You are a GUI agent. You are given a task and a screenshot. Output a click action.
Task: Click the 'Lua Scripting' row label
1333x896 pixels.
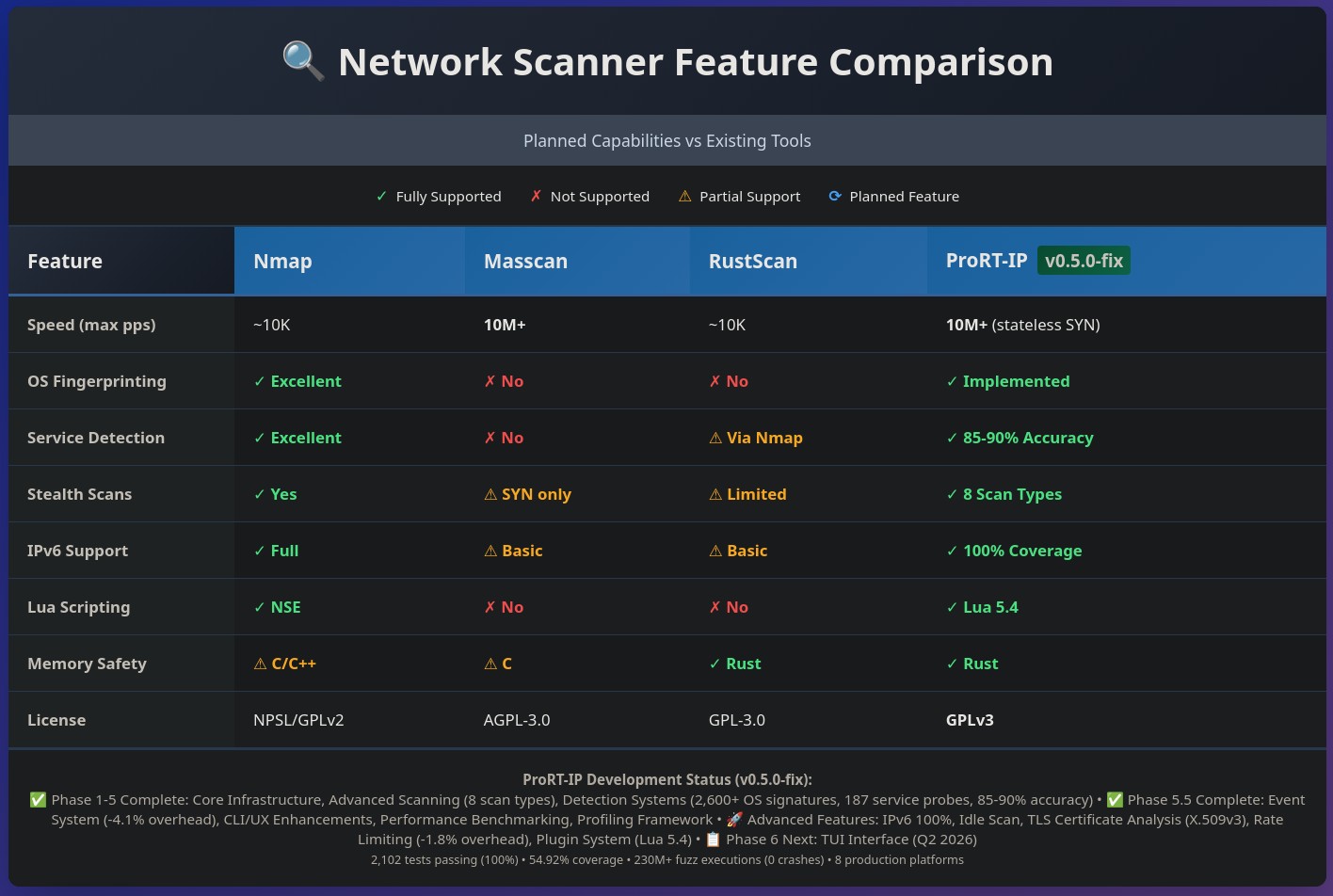point(78,607)
